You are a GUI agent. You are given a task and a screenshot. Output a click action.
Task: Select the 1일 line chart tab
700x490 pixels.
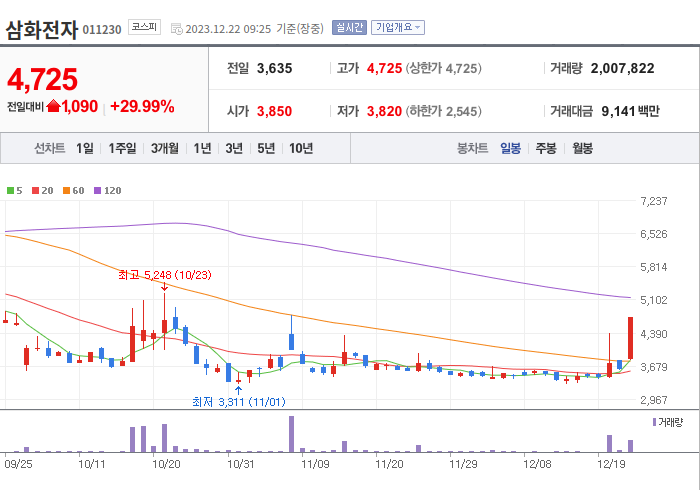tap(85, 148)
